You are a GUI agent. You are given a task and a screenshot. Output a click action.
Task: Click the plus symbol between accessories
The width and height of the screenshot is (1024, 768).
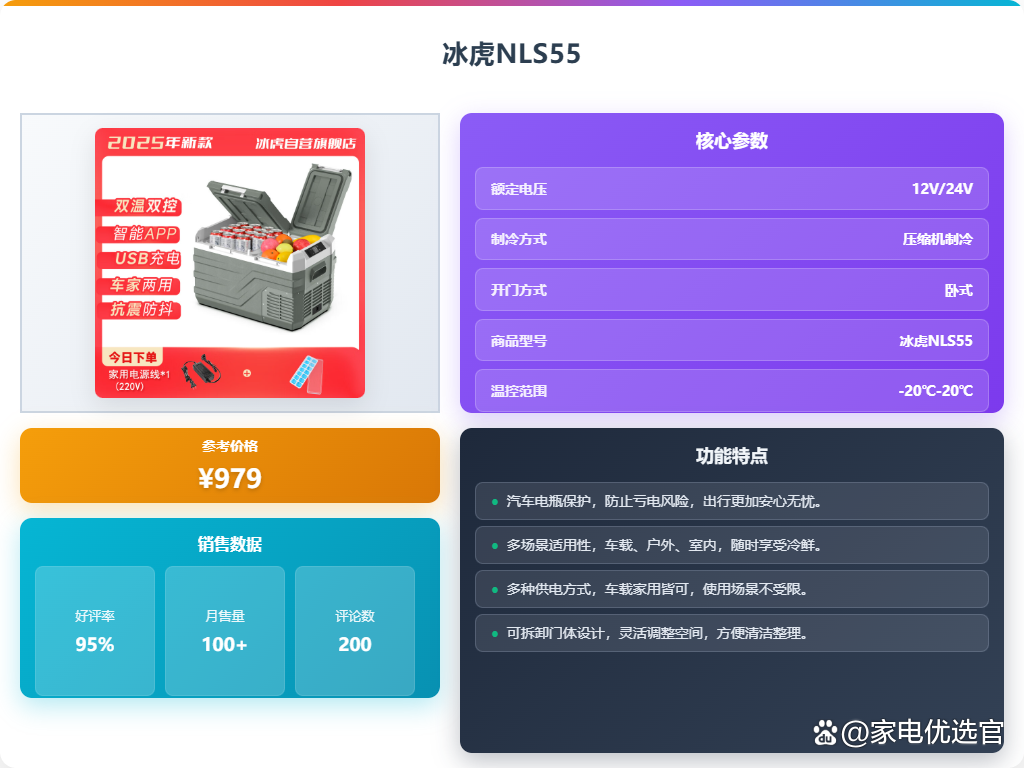[x=247, y=374]
